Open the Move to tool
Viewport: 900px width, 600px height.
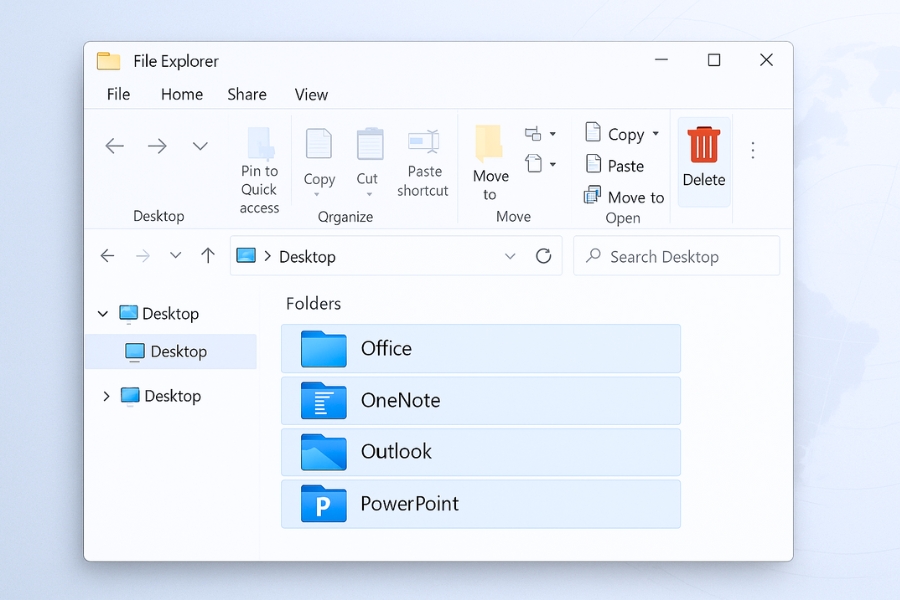coord(489,165)
